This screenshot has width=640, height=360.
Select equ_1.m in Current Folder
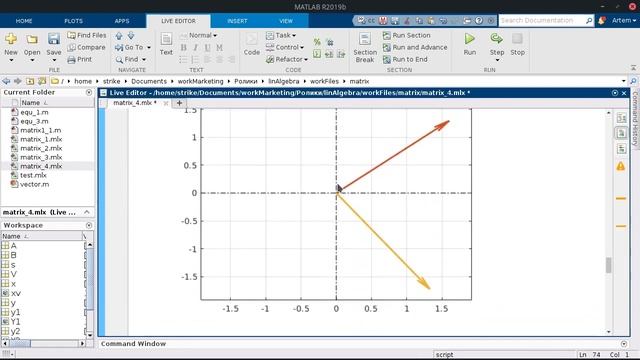[x=34, y=112]
